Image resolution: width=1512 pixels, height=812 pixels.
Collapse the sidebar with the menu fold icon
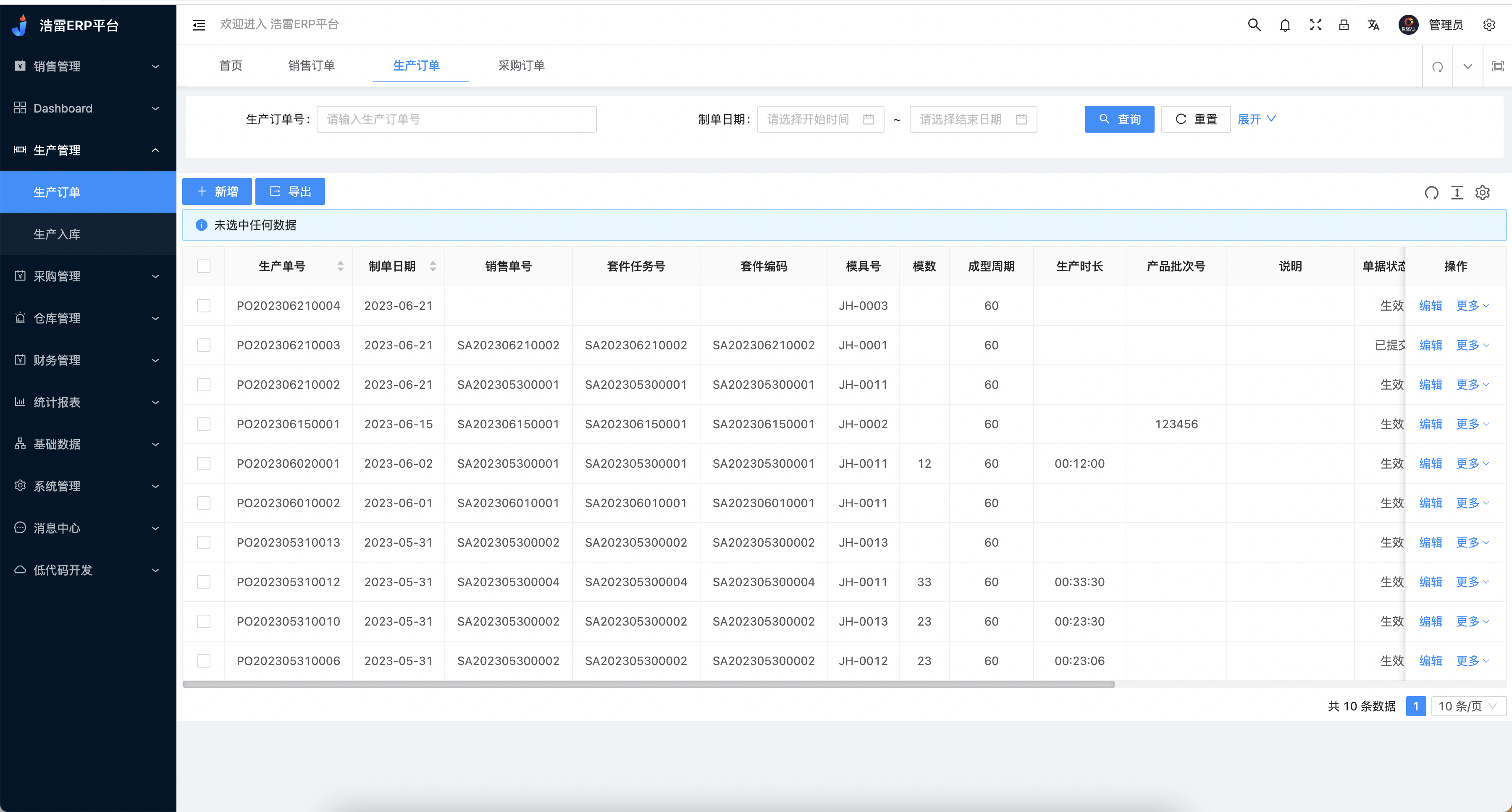point(199,25)
